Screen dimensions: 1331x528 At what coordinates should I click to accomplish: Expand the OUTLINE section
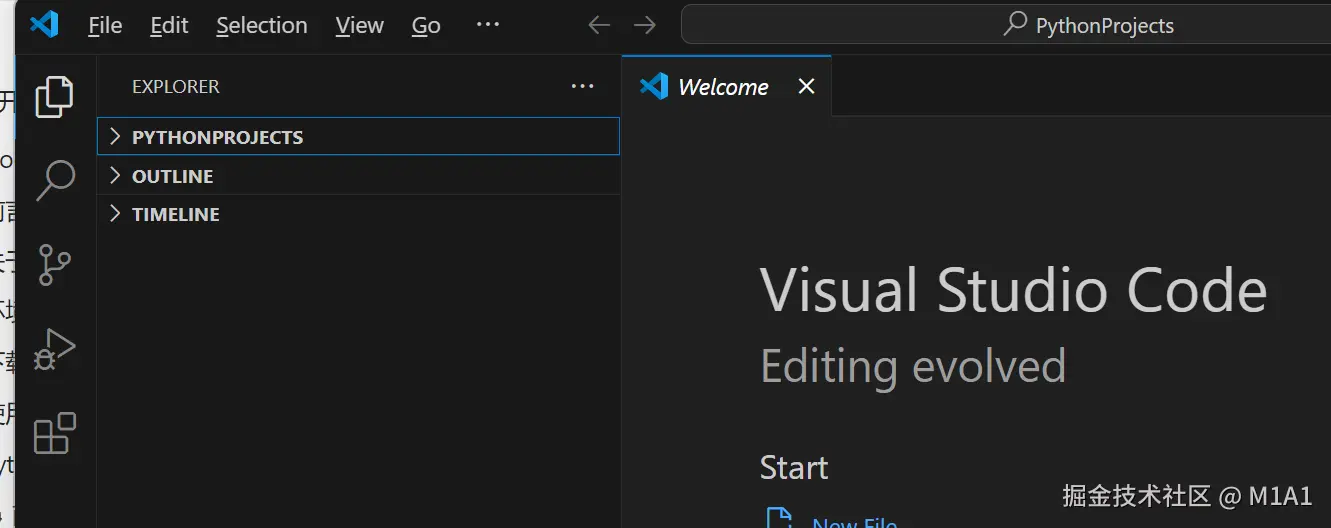(358, 176)
